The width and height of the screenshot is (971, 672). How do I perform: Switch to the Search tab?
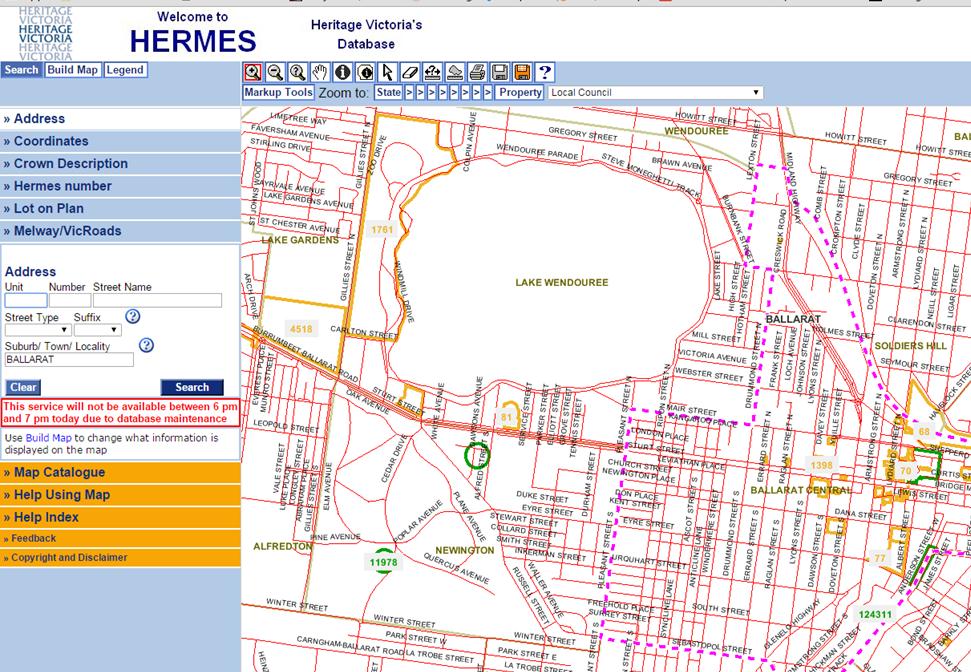click(x=22, y=70)
